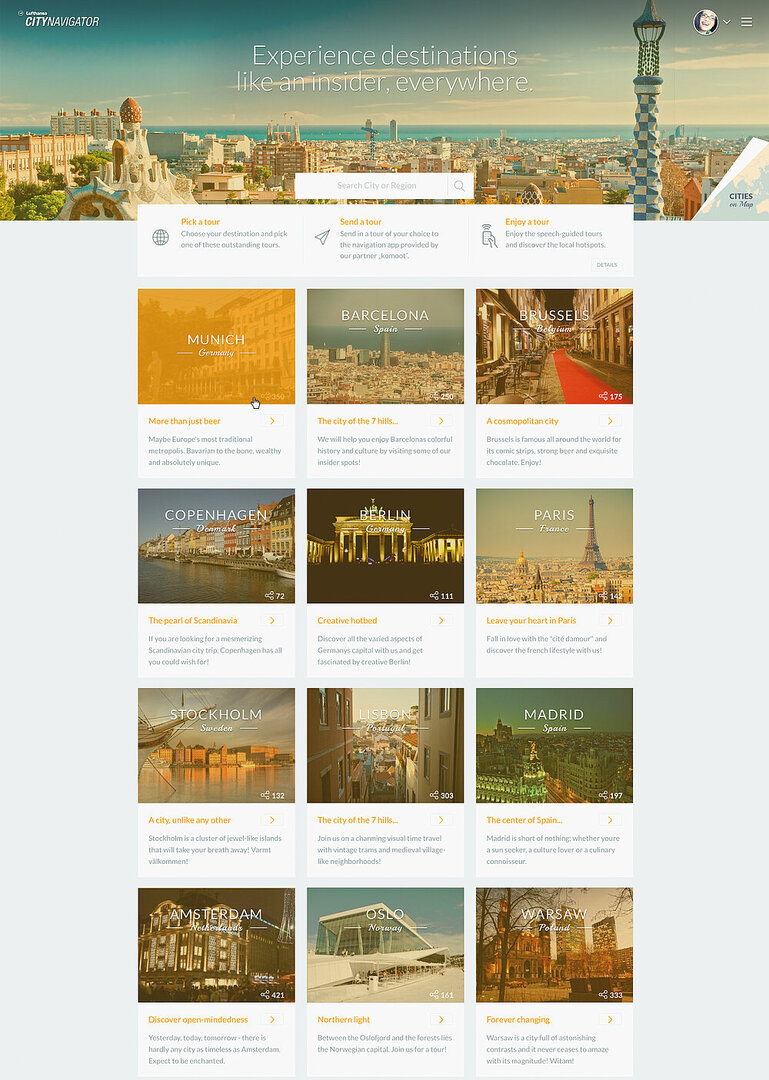Click the globe icon beside Pick a tour

(160, 237)
